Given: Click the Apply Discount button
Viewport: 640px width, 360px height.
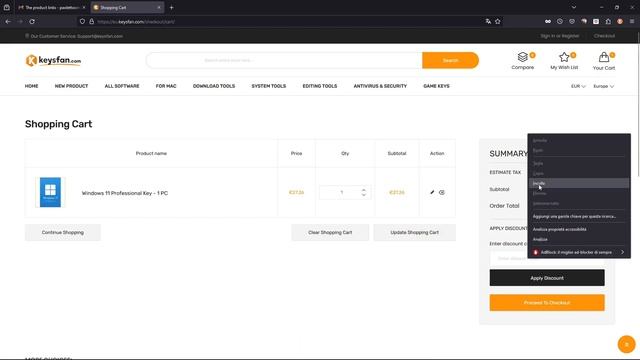Looking at the screenshot, I should point(547,278).
